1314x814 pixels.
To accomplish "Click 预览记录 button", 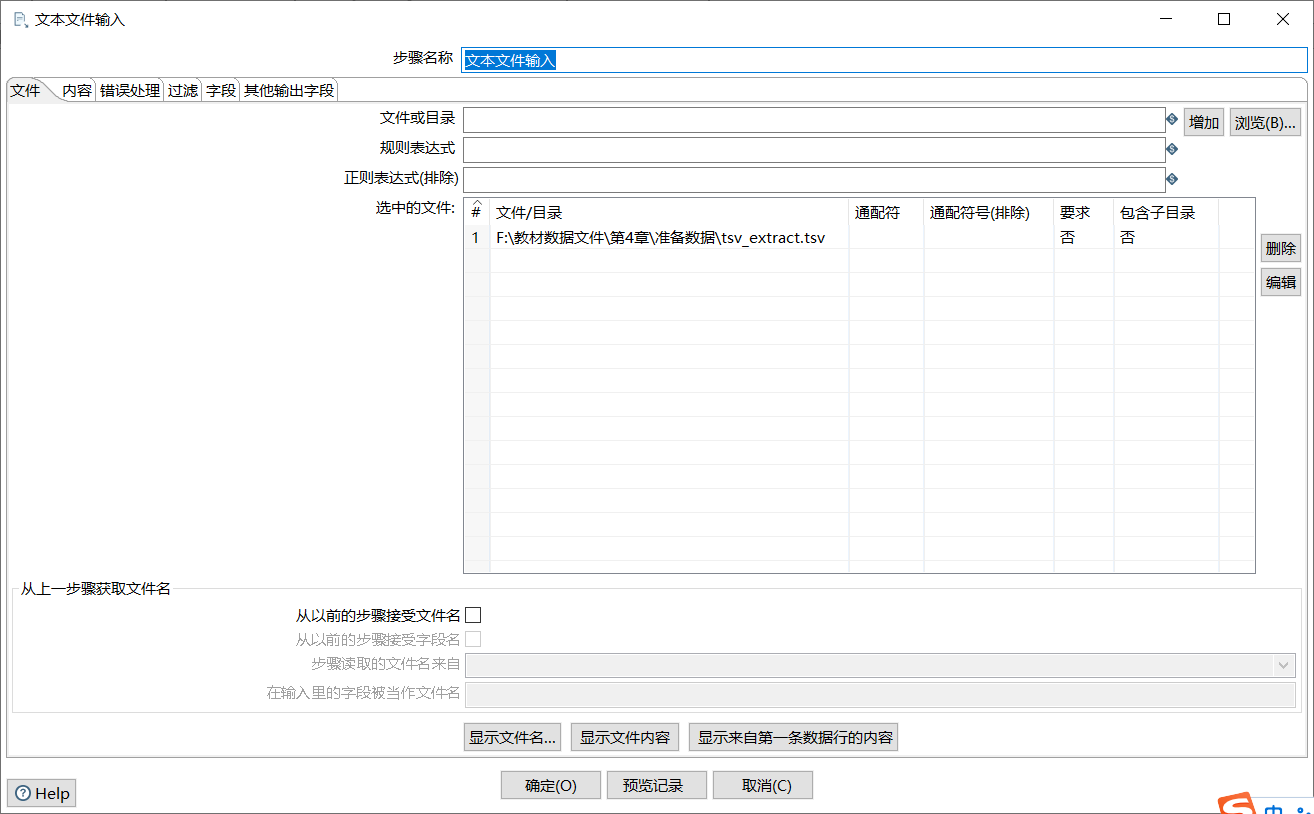I will [657, 785].
